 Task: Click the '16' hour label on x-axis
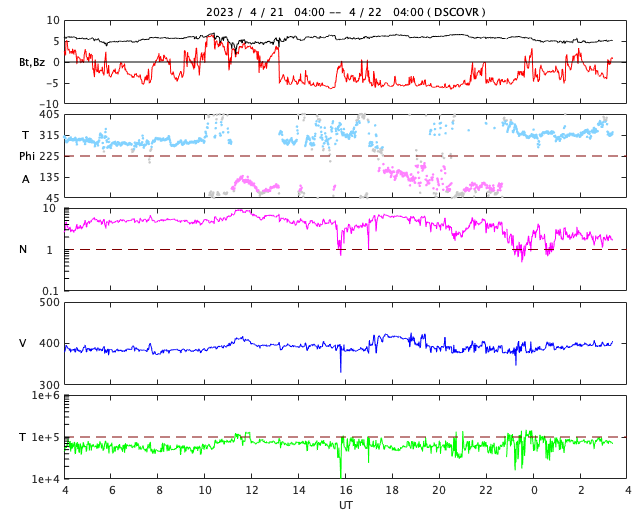[x=345, y=490]
